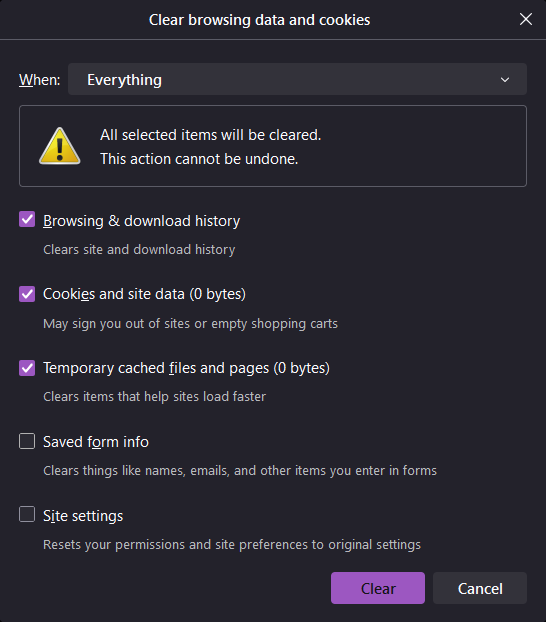The image size is (546, 622).
Task: Click the Saved form info label
Action: (x=96, y=442)
